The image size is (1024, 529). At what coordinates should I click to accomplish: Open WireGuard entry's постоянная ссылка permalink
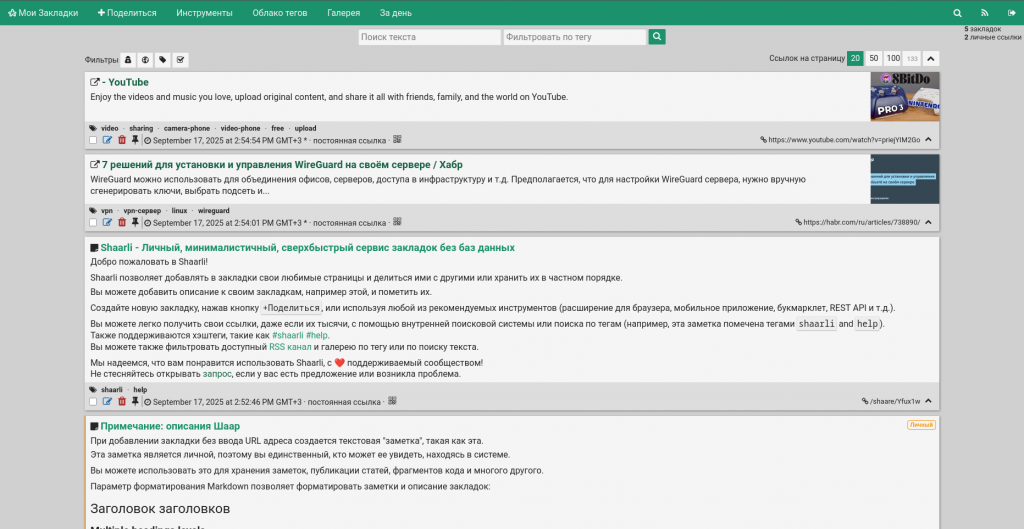(349, 223)
